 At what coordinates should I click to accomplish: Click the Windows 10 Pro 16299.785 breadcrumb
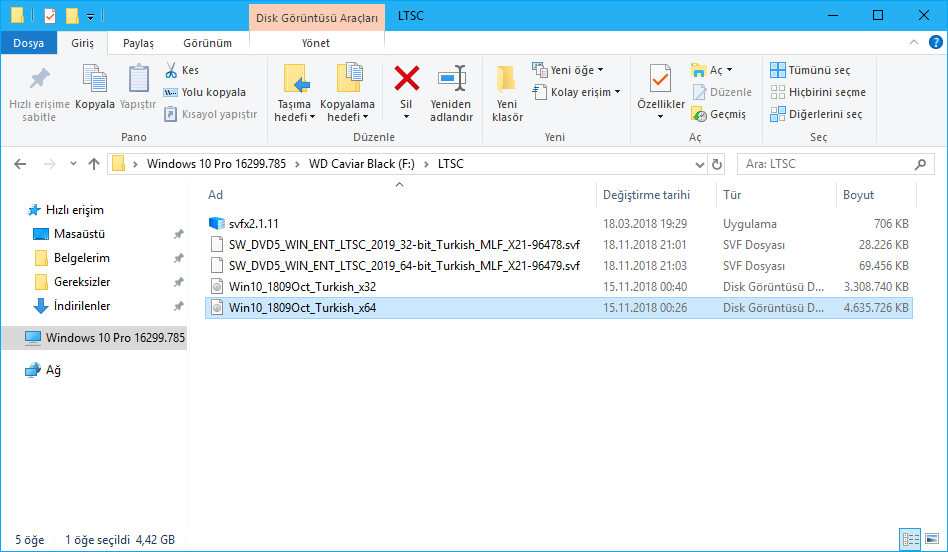click(216, 164)
